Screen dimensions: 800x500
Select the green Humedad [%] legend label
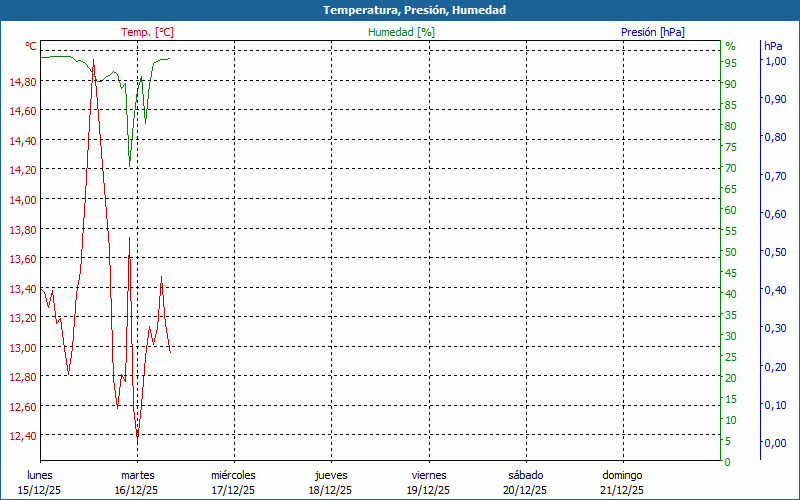(401, 32)
